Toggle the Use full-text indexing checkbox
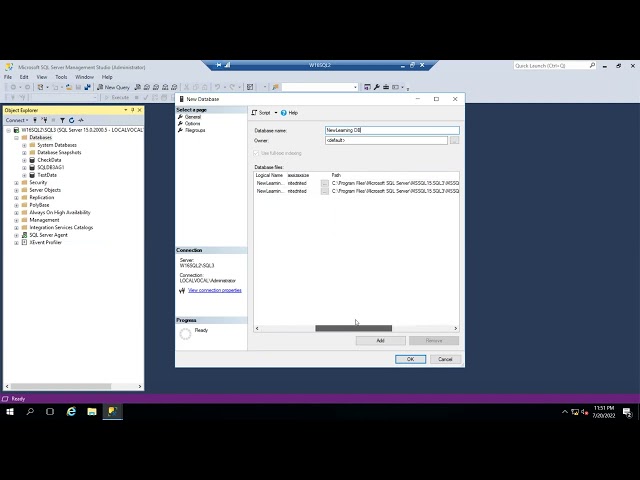The width and height of the screenshot is (640, 480). (256, 153)
